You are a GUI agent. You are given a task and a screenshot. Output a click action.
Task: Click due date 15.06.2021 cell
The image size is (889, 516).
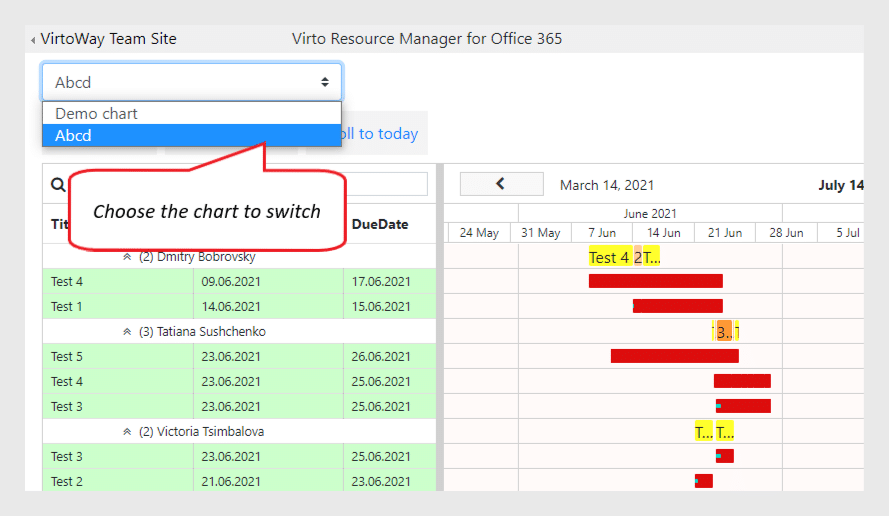click(390, 306)
